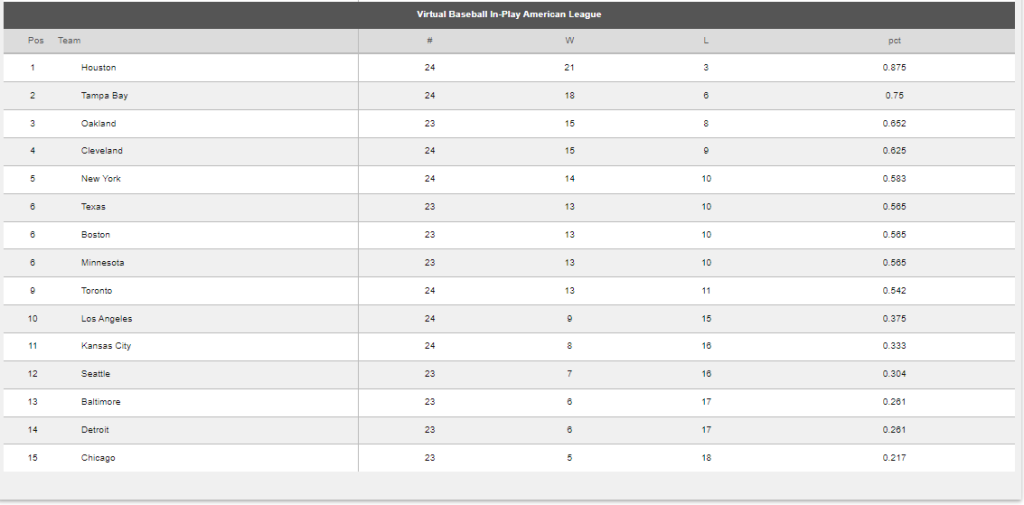The image size is (1024, 505).
Task: Click the W column header
Action: 570,41
